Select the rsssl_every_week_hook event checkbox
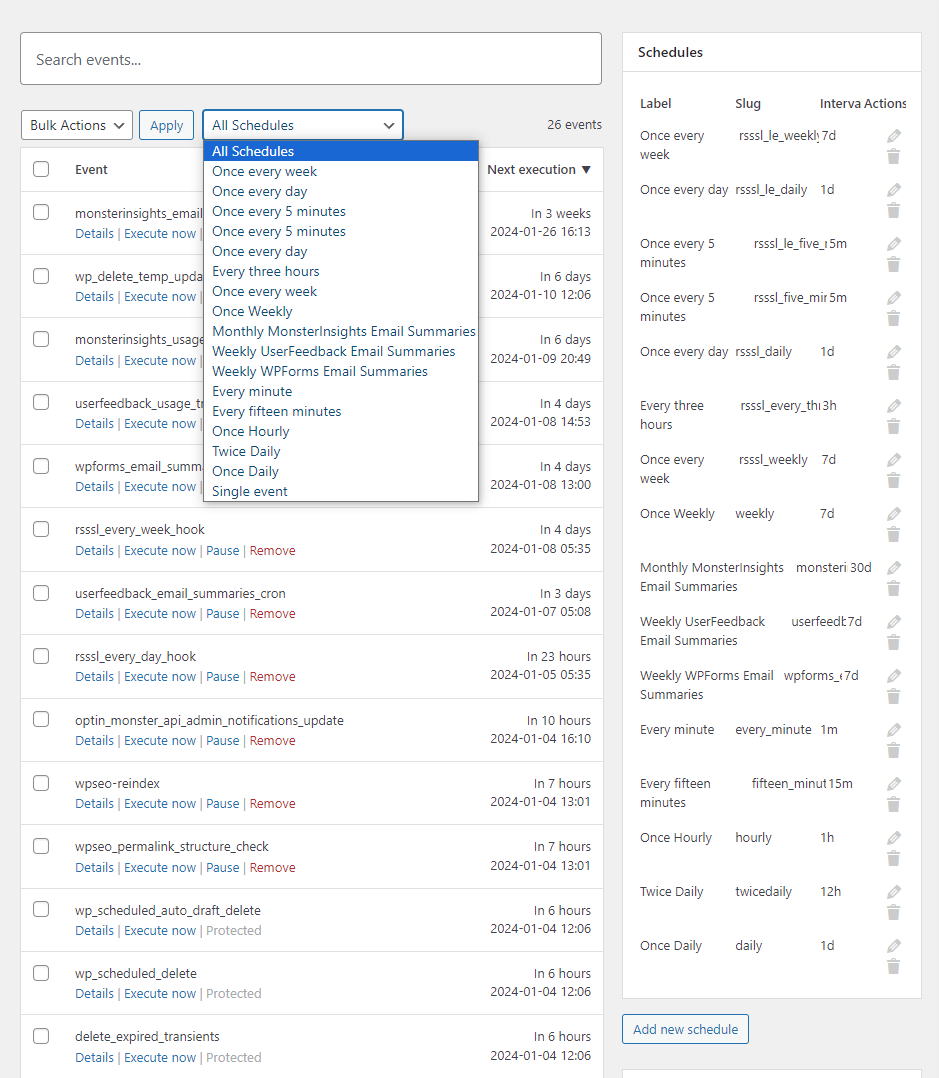The height and width of the screenshot is (1078, 939). tap(41, 529)
